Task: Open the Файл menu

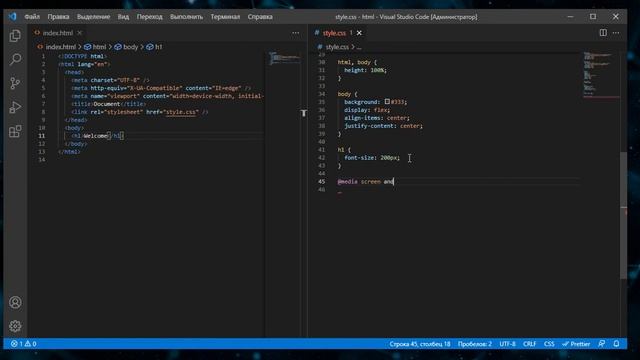Action: pyautogui.click(x=32, y=17)
